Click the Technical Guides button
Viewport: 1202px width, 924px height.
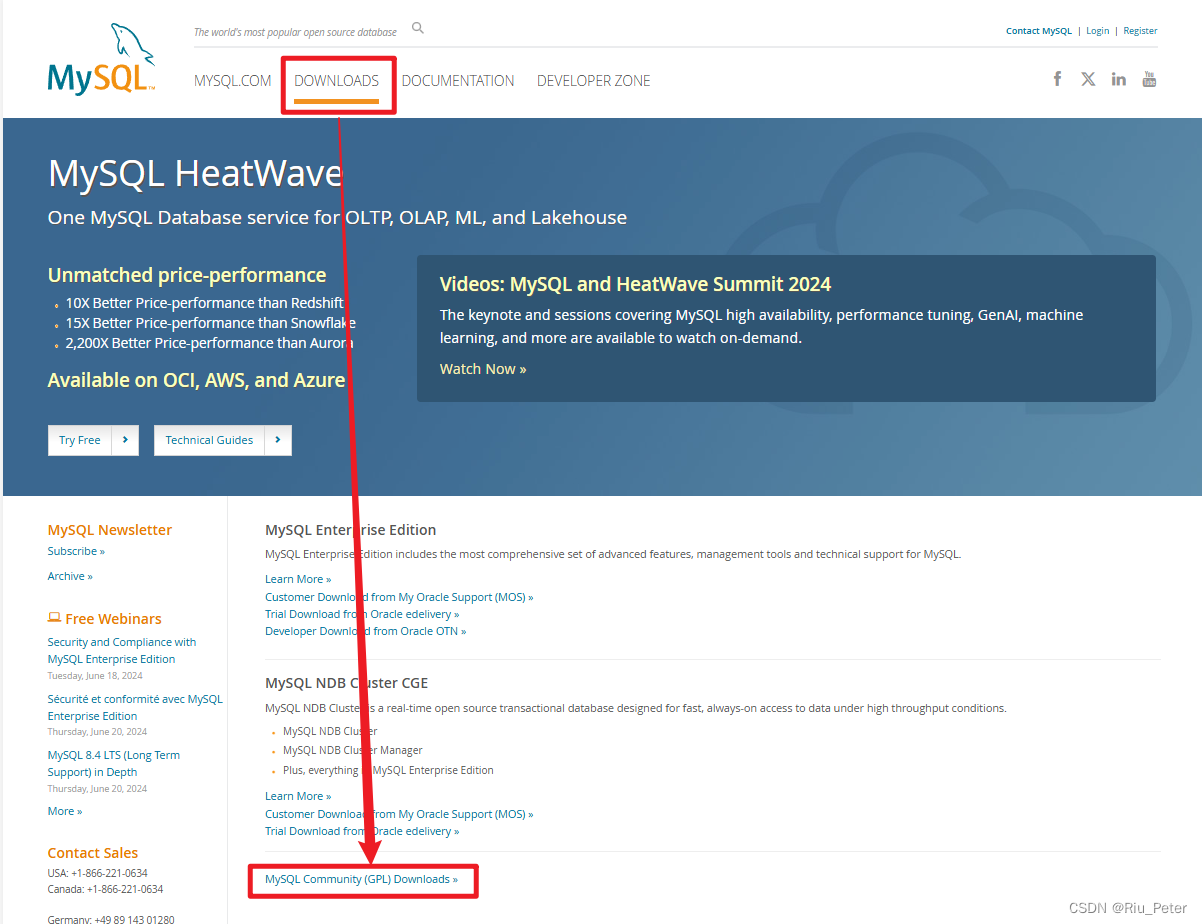pos(223,440)
